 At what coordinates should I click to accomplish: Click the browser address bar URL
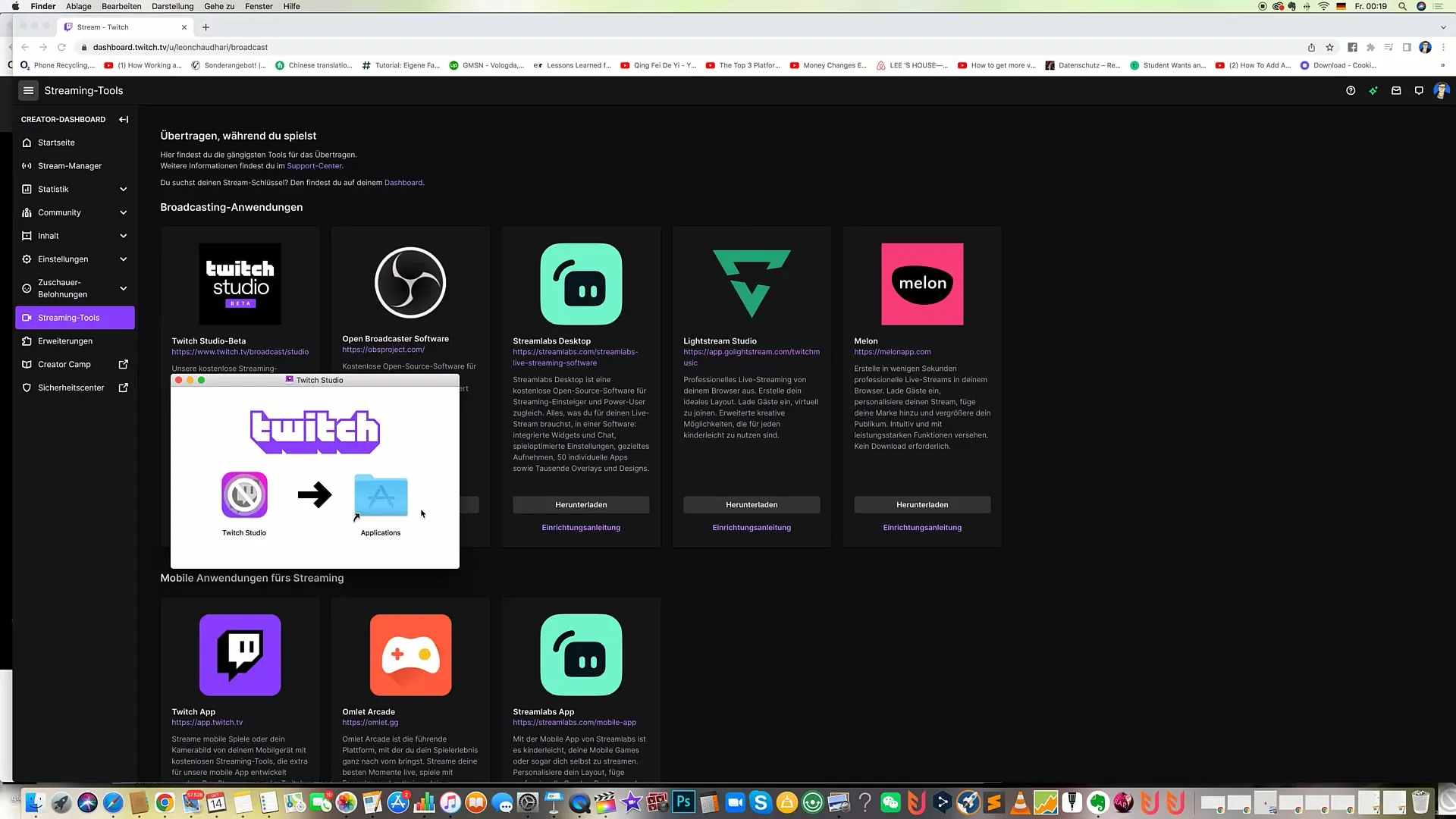[x=180, y=47]
